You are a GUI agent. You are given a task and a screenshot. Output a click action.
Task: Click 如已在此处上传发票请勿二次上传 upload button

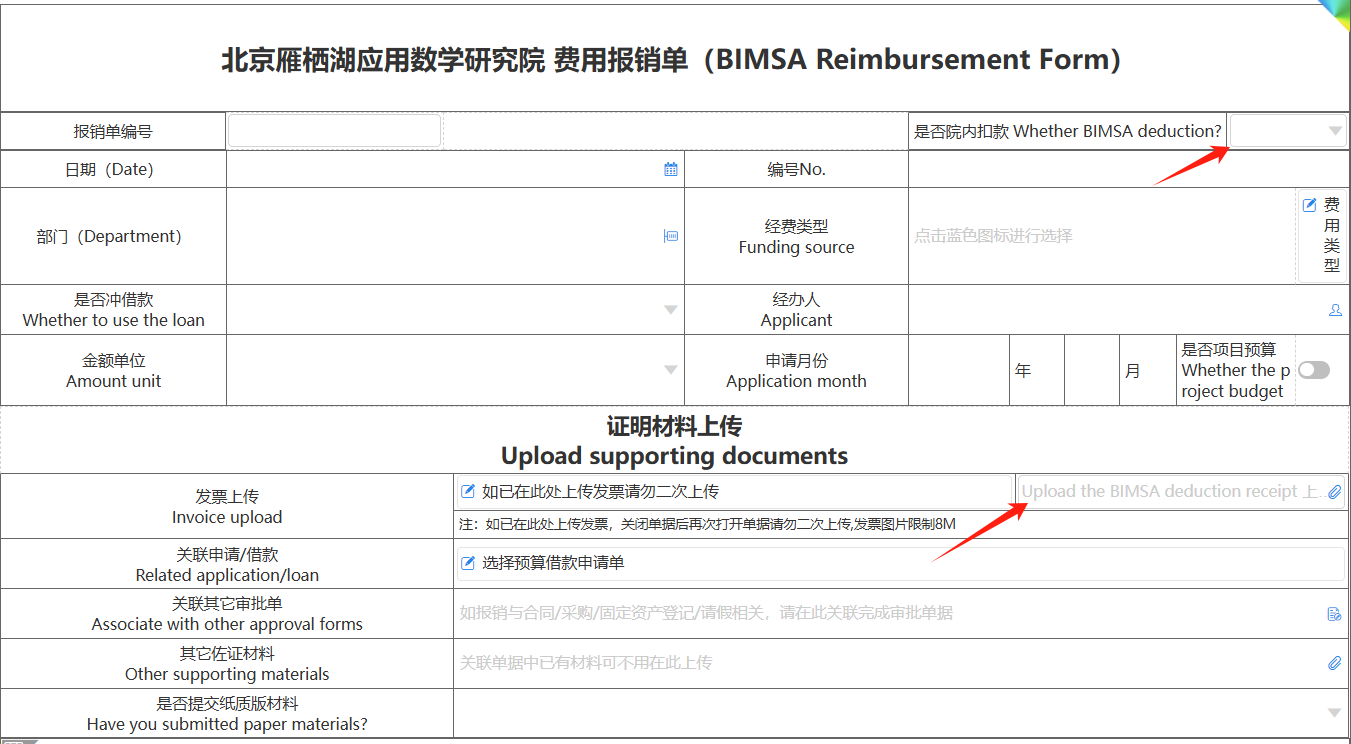pyautogui.click(x=600, y=491)
